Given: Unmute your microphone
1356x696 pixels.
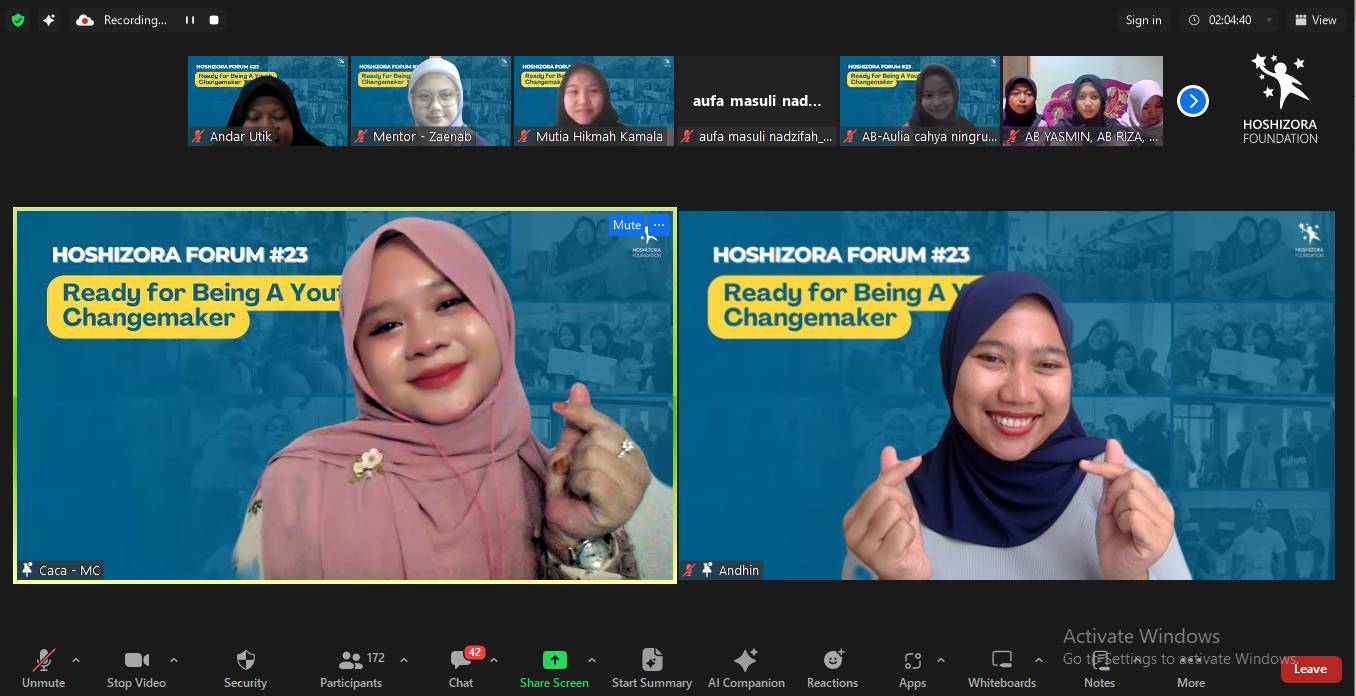Looking at the screenshot, I should pyautogui.click(x=43, y=668).
